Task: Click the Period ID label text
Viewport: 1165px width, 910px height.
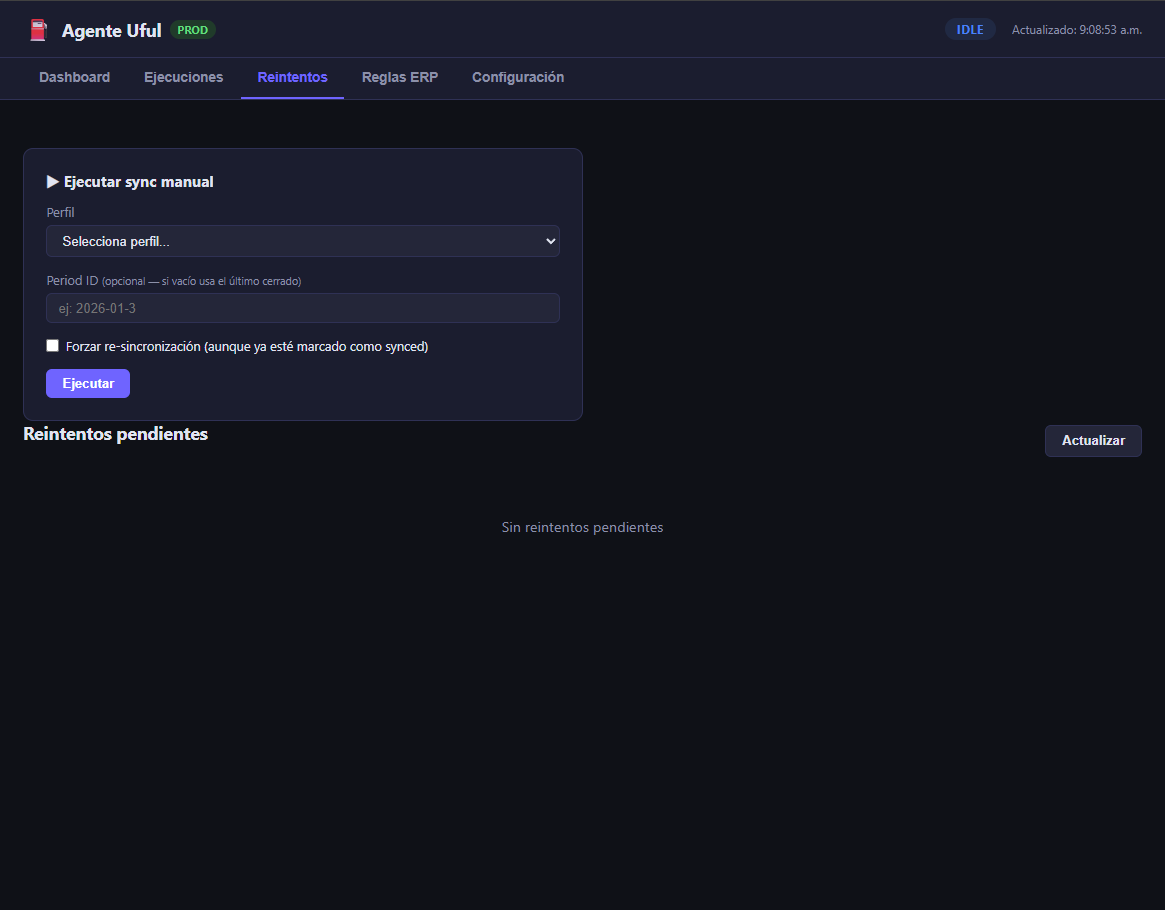Action: [72, 281]
